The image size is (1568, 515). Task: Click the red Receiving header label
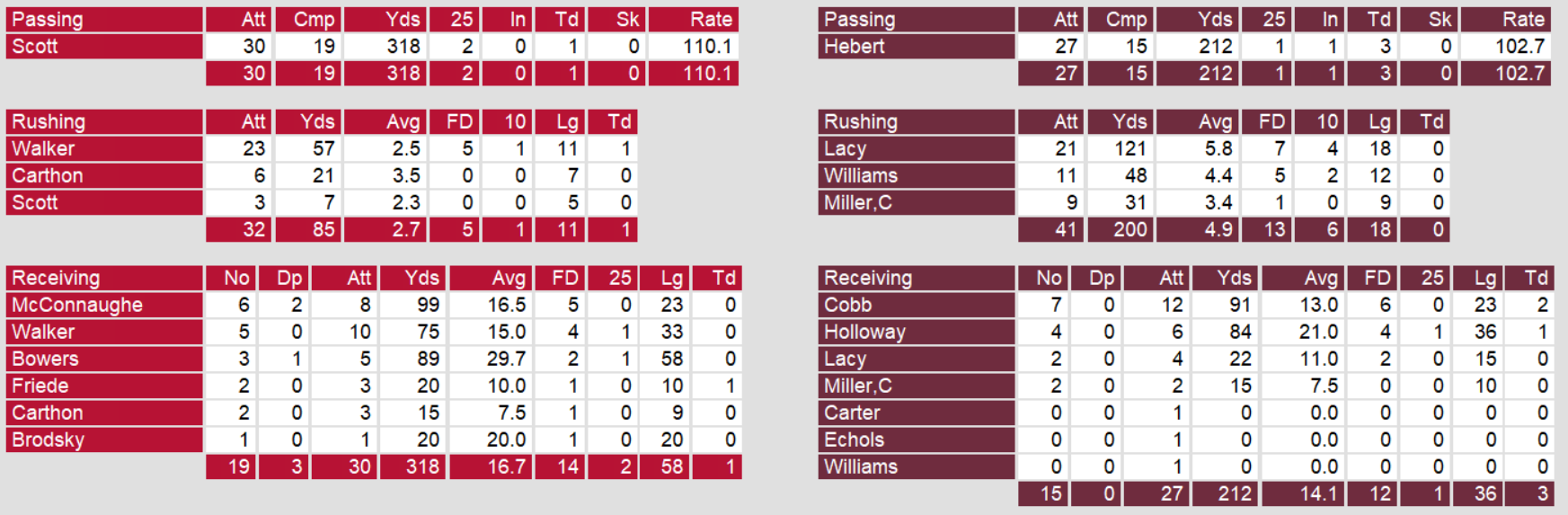coord(56,278)
